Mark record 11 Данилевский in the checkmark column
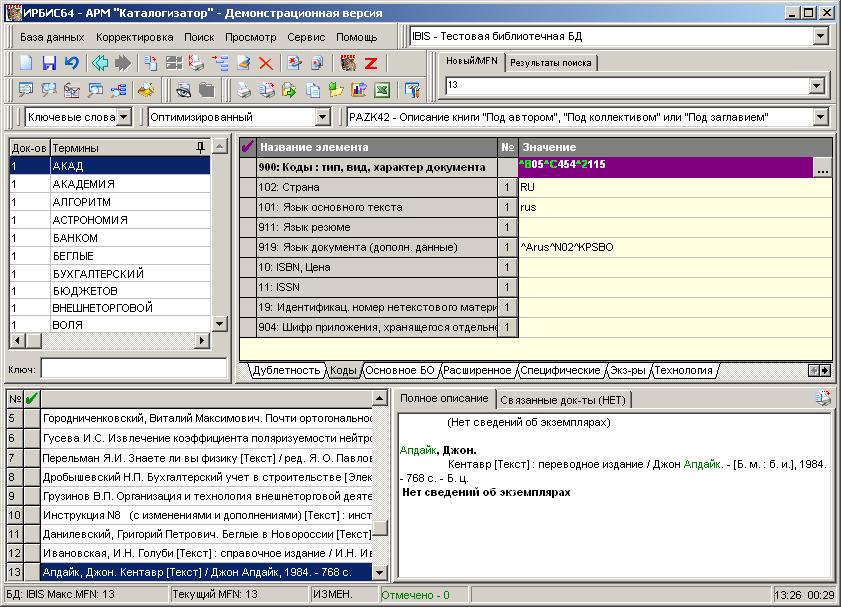The width and height of the screenshot is (841, 607). click(x=32, y=534)
